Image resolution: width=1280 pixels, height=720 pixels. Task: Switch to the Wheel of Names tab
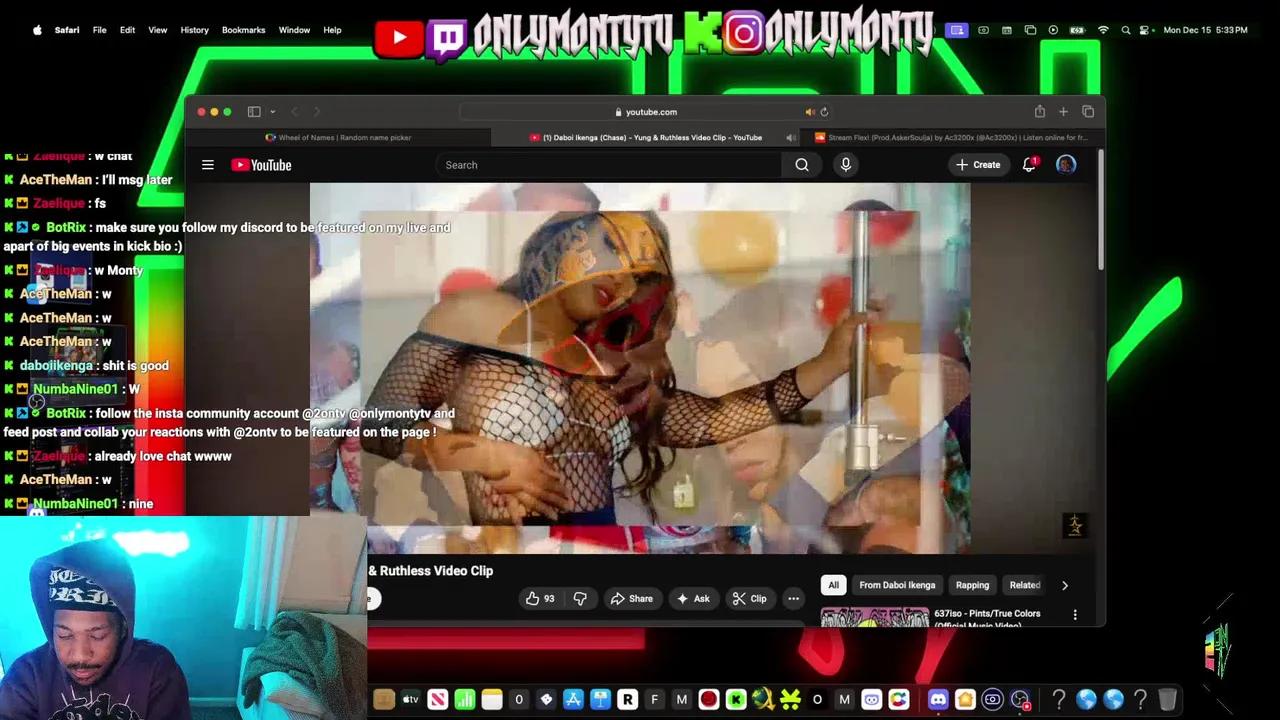tap(345, 137)
